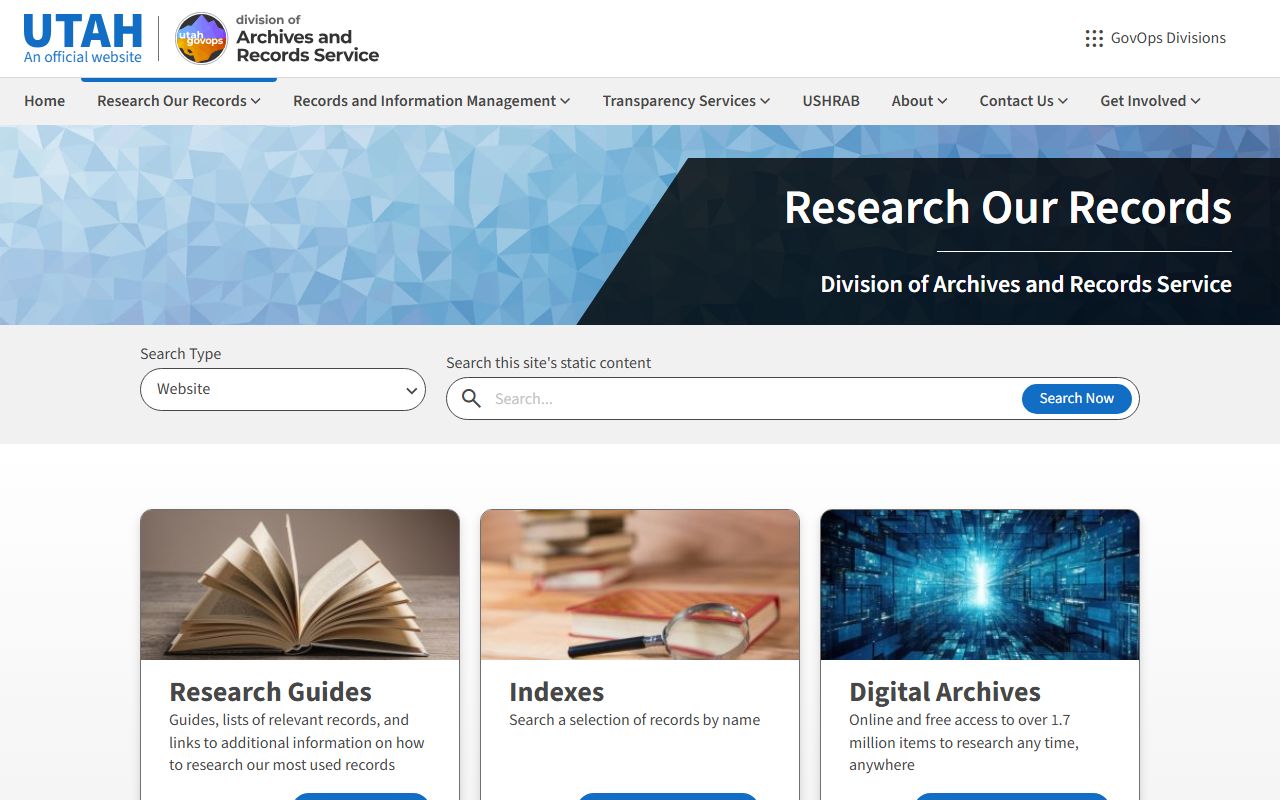Click the Digital Archives blue tunnel image

[x=980, y=585]
